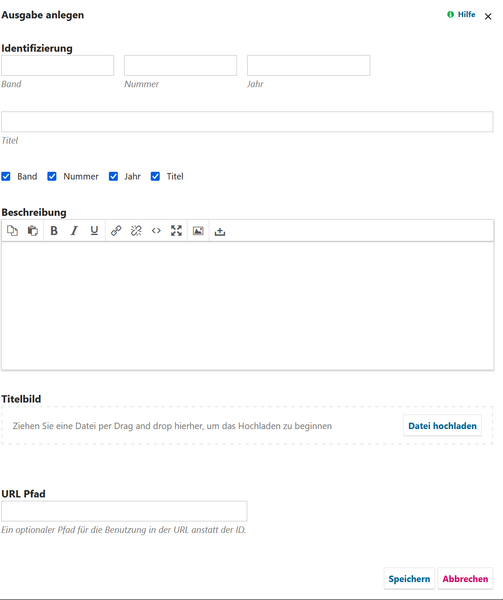The width and height of the screenshot is (503, 600).
Task: Uncheck the Jahr checkbox
Action: pos(113,176)
